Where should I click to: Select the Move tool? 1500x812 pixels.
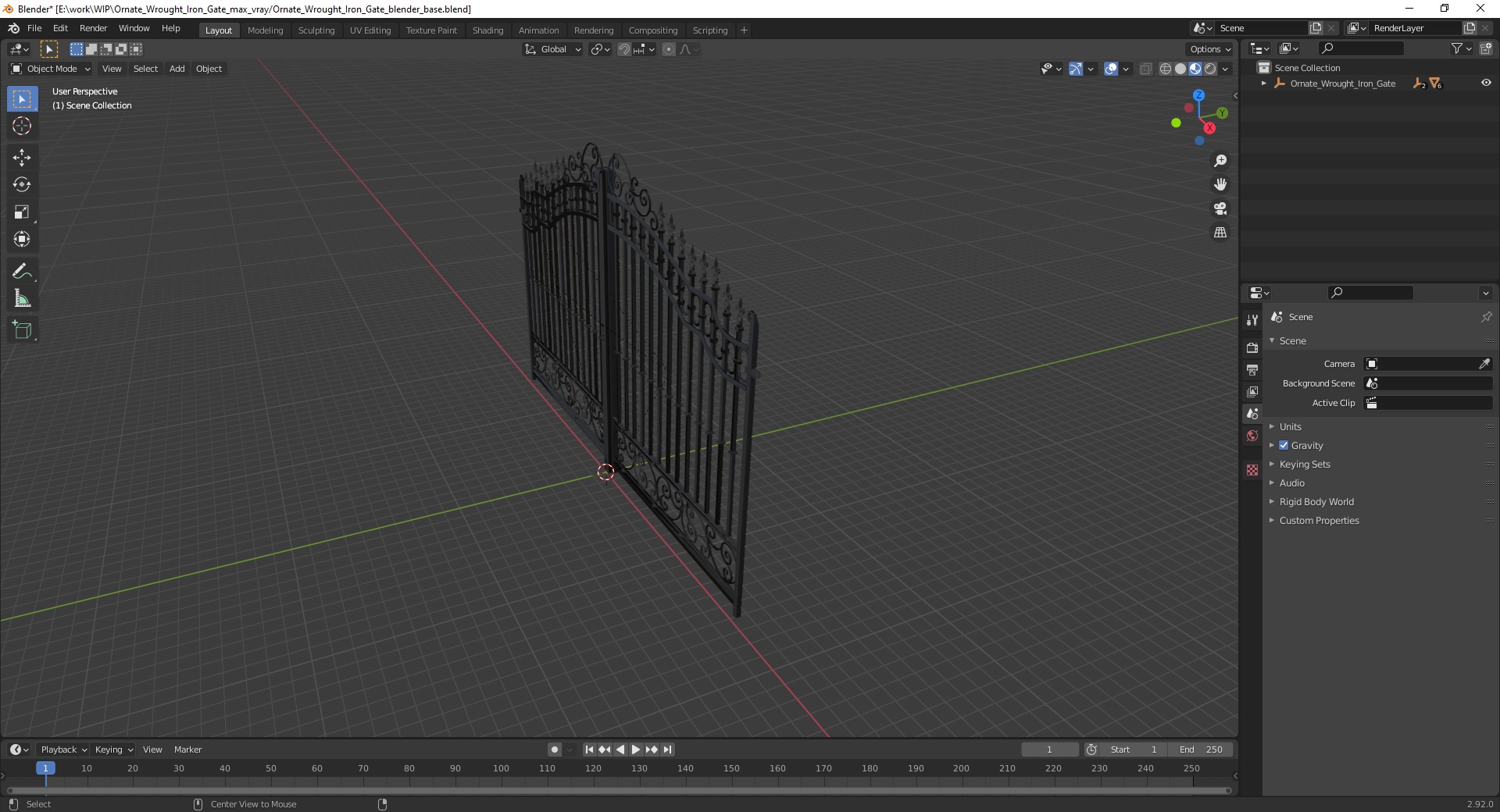(x=22, y=158)
